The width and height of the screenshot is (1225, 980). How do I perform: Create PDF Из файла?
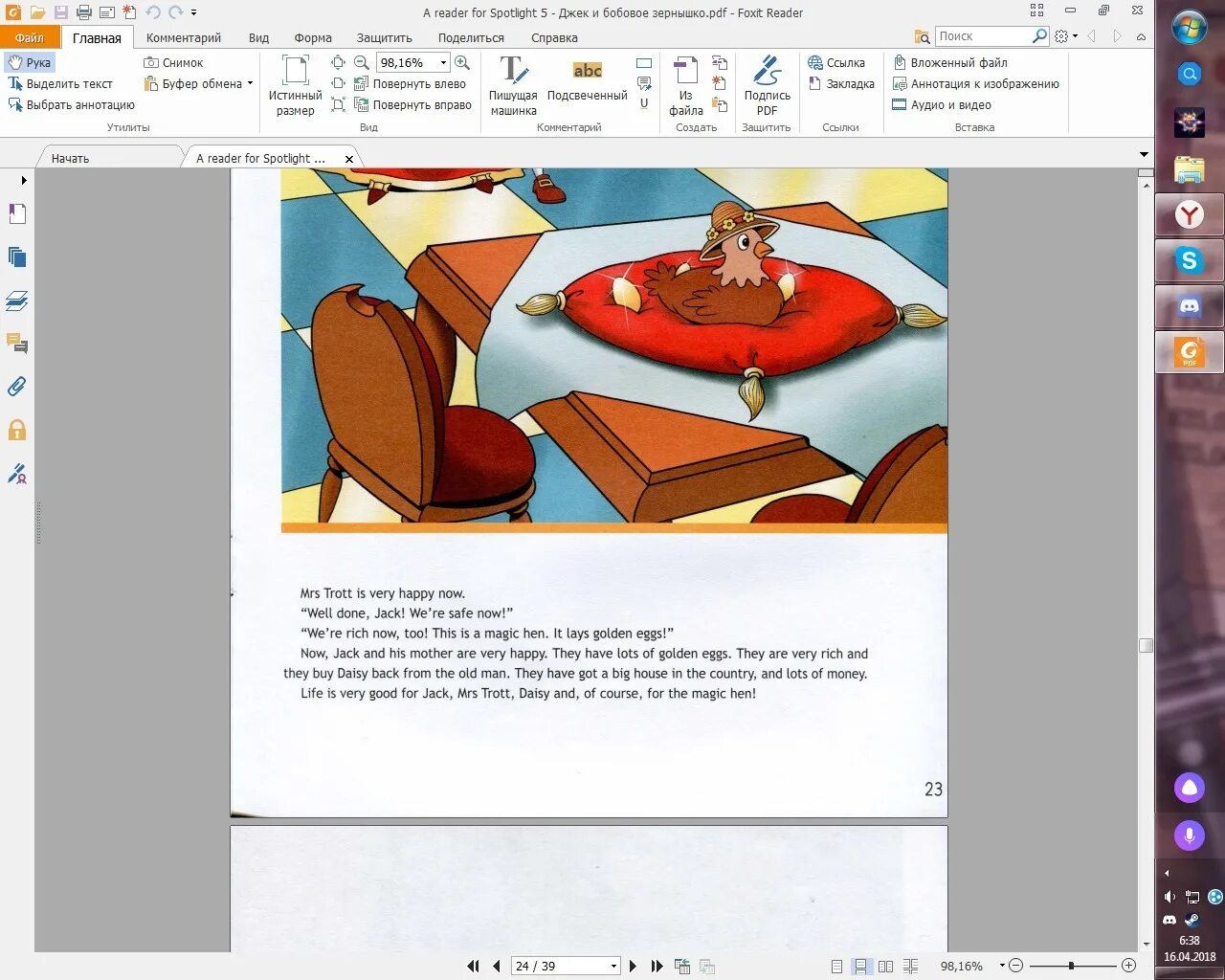(x=686, y=85)
